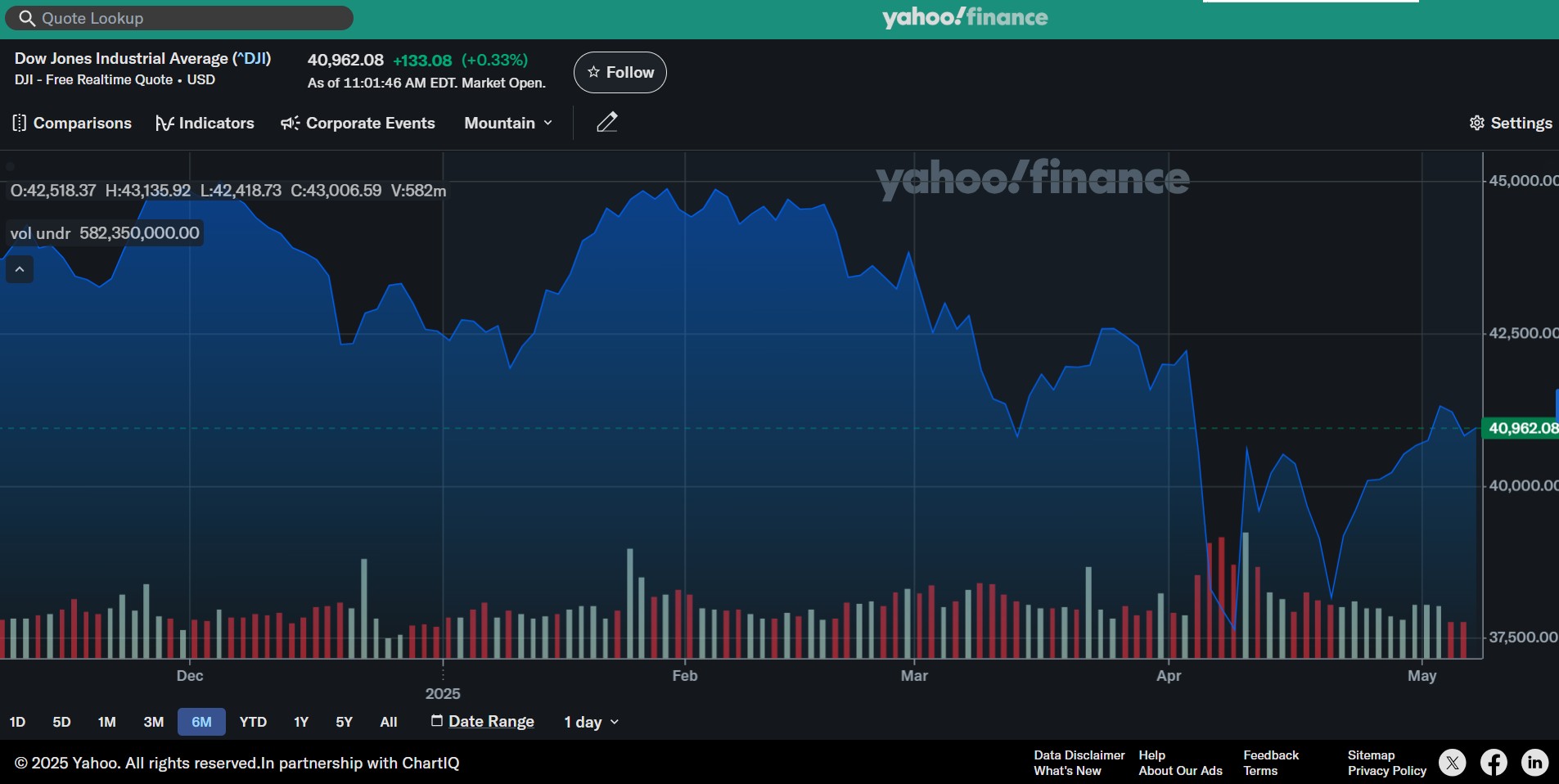Open the Comparisons tool

[72, 123]
